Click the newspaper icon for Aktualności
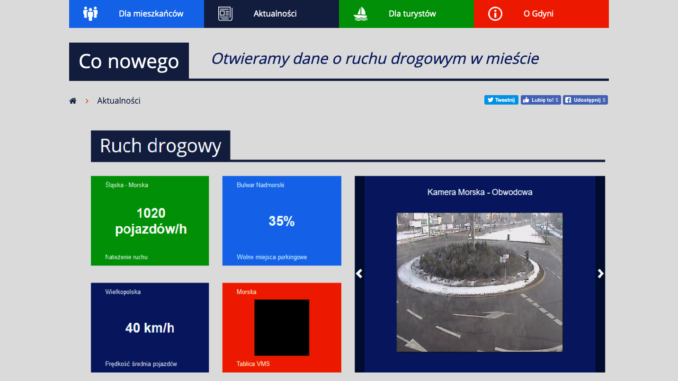 (225, 14)
